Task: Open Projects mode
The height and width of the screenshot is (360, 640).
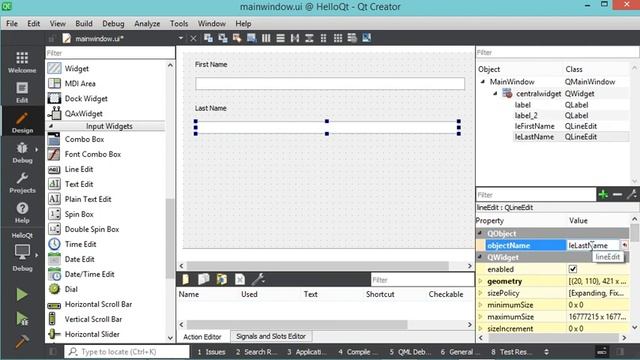Action: pyautogui.click(x=22, y=182)
